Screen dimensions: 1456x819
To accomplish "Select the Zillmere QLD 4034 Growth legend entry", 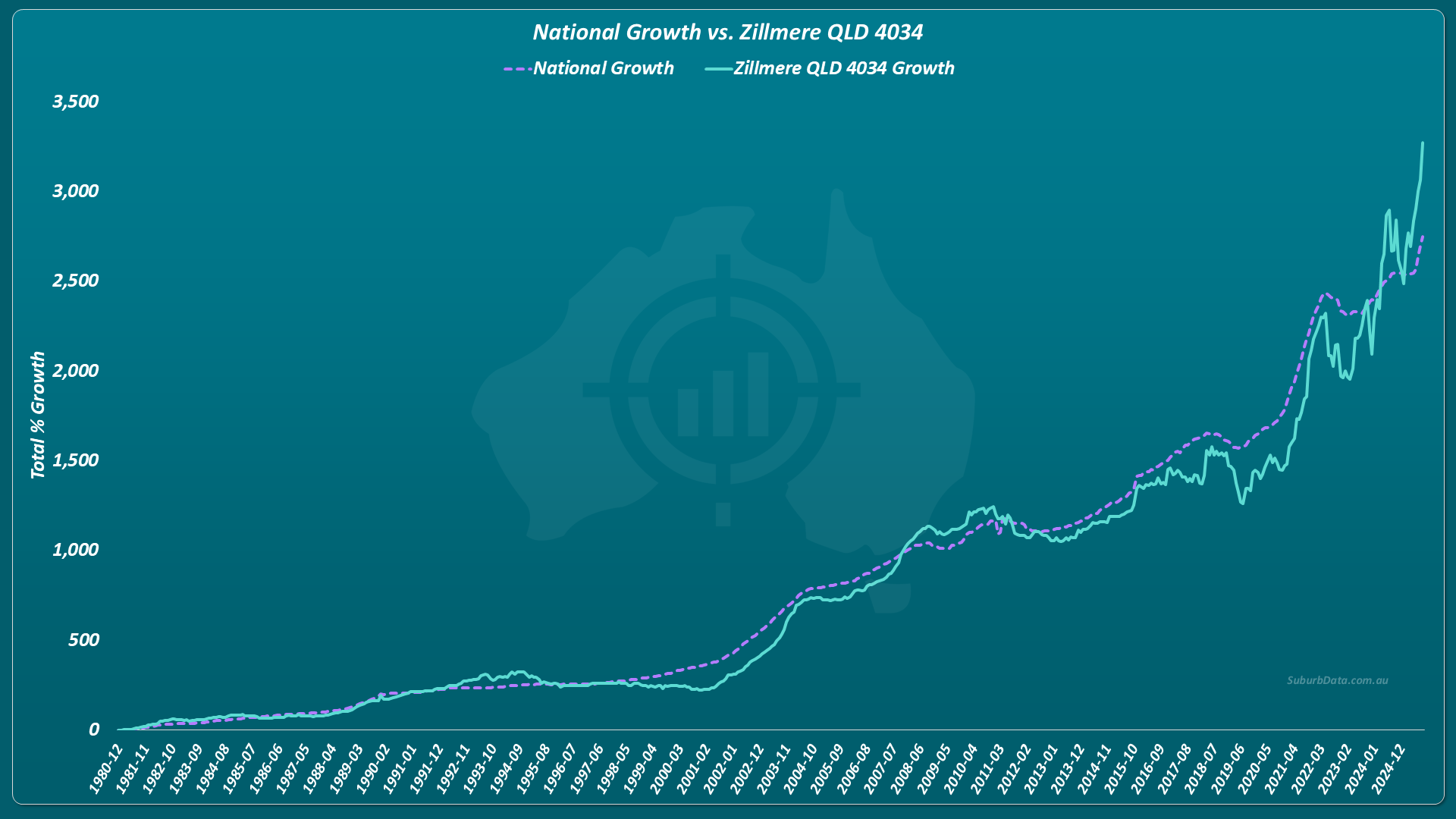I will pos(830,68).
